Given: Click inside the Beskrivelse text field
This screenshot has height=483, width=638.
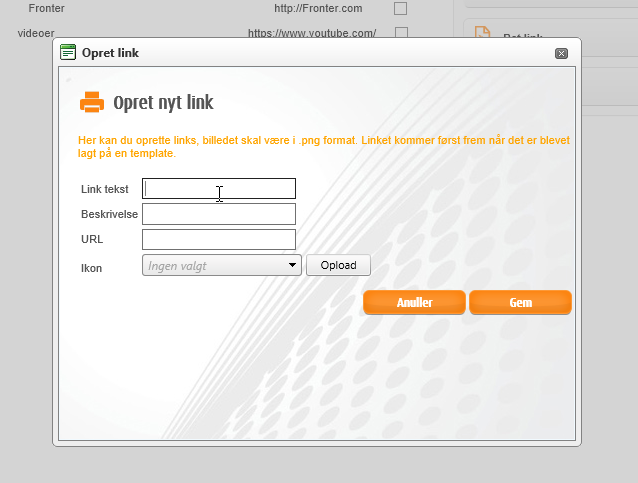Looking at the screenshot, I should (x=219, y=214).
